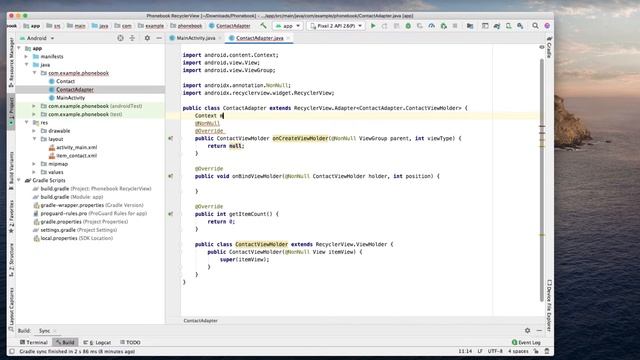This screenshot has height=360, width=640.
Task: Expand the values folder
Action: (35, 172)
